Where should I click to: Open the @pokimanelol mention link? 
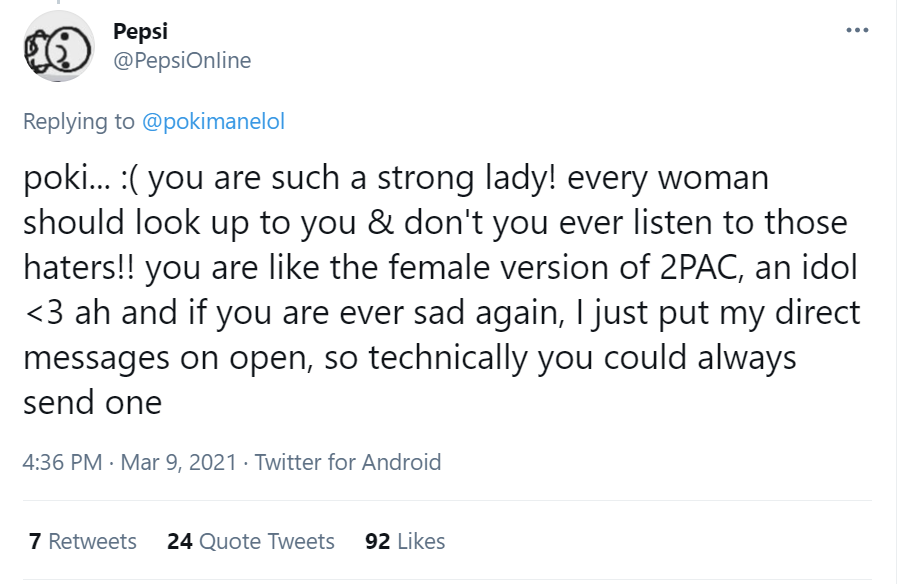pos(213,122)
